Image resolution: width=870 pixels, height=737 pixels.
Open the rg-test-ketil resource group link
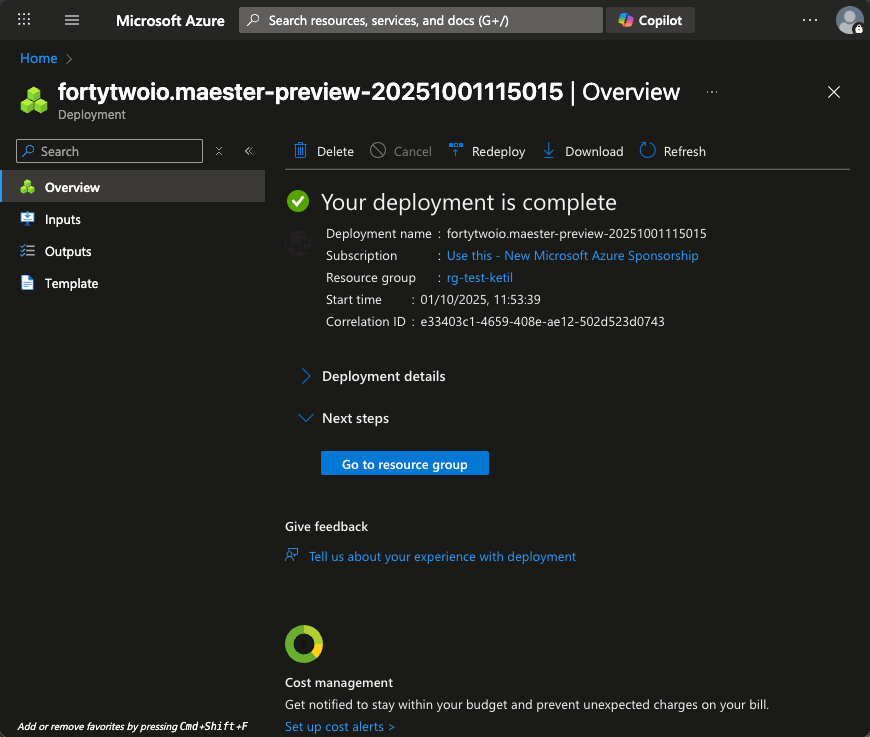coord(479,278)
